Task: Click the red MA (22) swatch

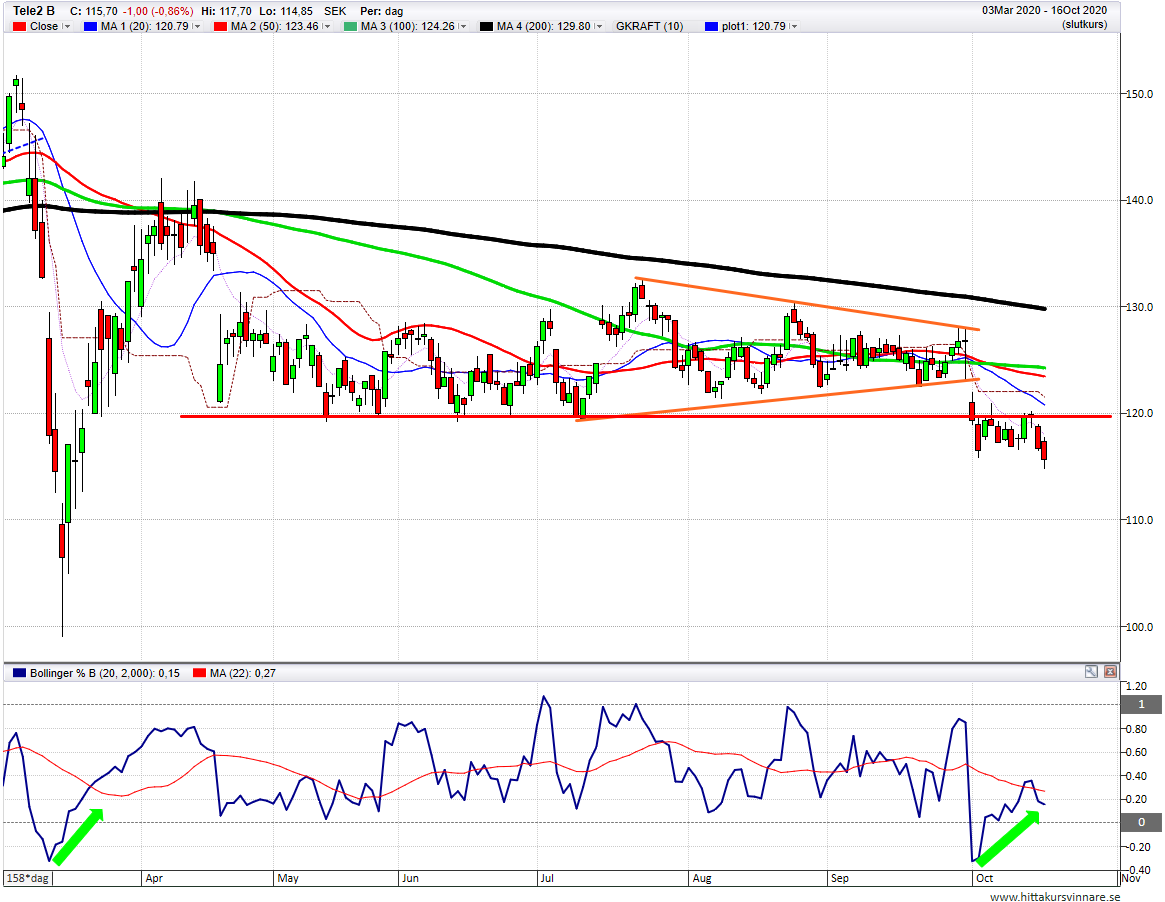Action: click(199, 673)
